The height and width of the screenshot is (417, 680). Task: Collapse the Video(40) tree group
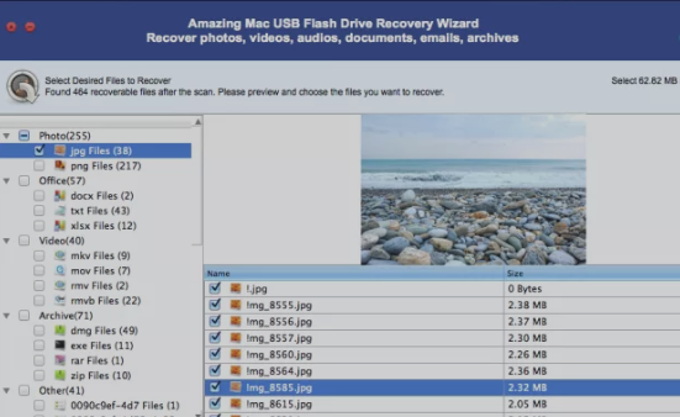tap(7, 241)
